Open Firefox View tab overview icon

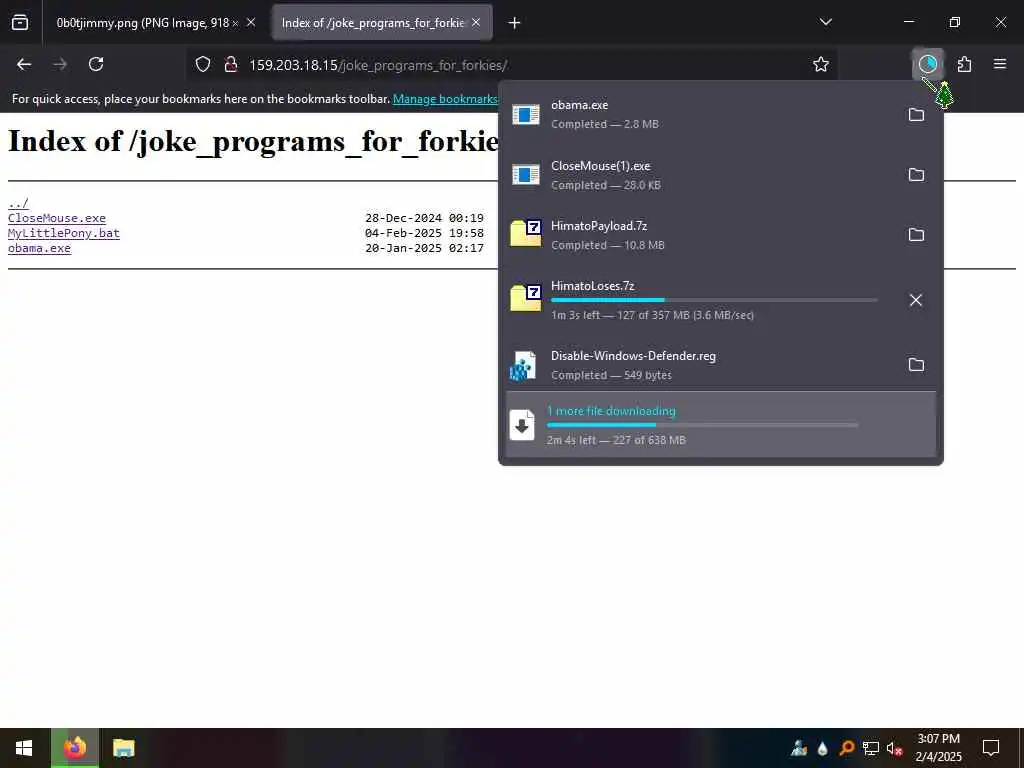click(20, 23)
